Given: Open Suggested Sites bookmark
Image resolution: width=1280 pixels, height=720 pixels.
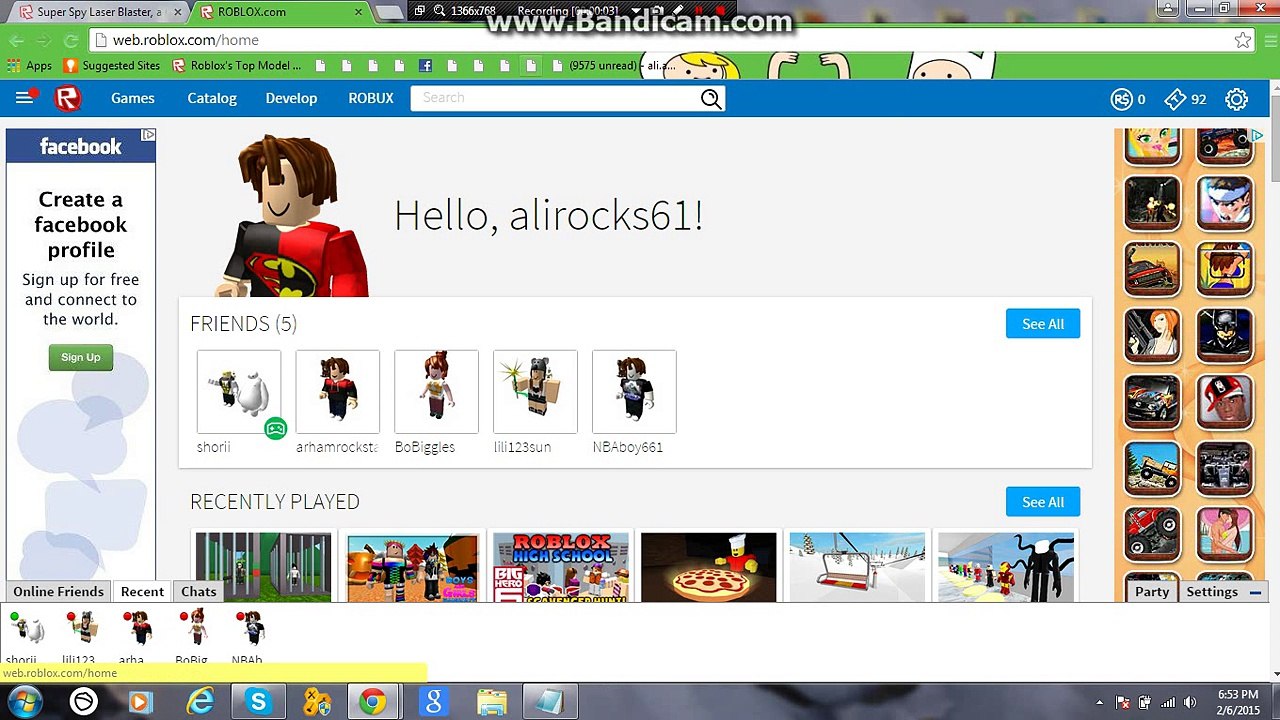Looking at the screenshot, I should [112, 66].
